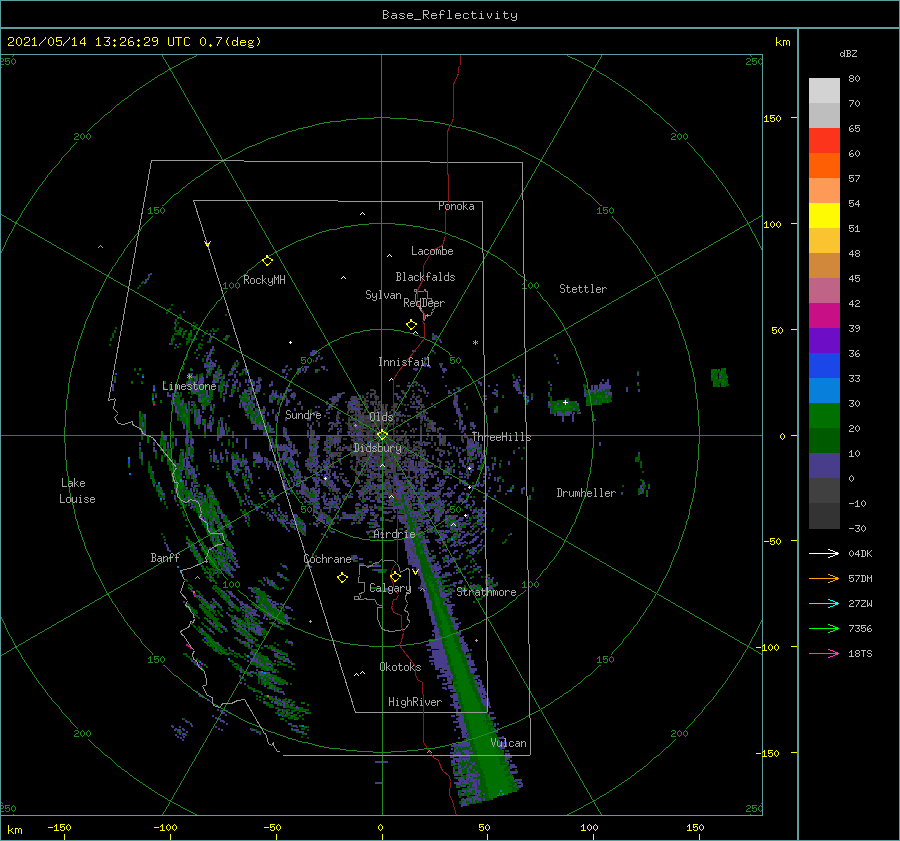
Task: Click the Didsbury label
Action: pos(377,448)
